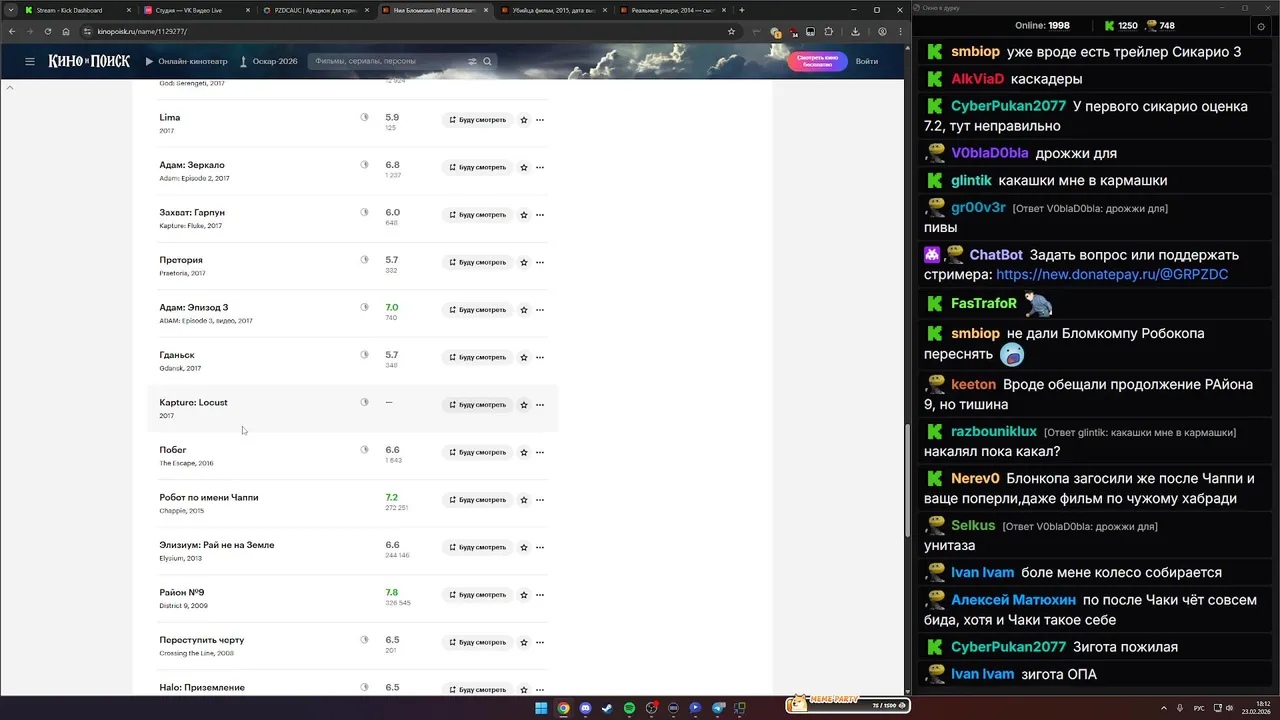The width and height of the screenshot is (1280, 720).
Task: Open browser downloads icon
Action: (855, 31)
